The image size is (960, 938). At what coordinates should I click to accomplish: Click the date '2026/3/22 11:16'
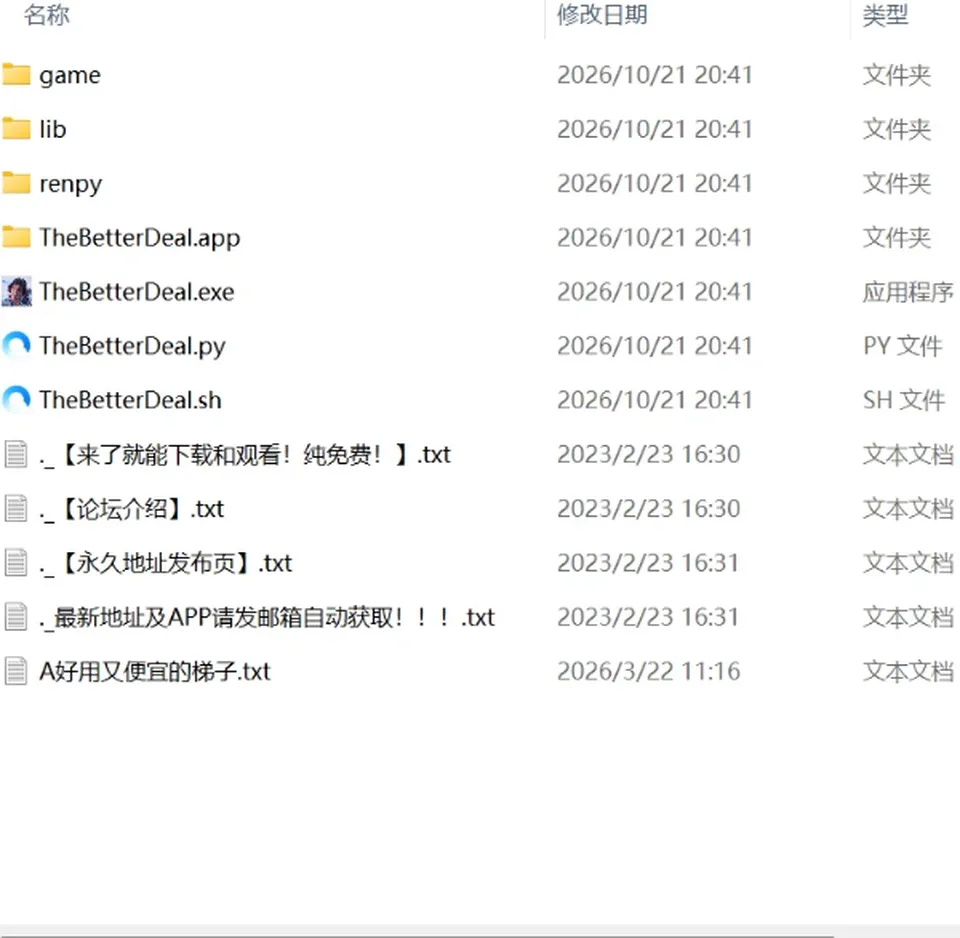(x=649, y=672)
